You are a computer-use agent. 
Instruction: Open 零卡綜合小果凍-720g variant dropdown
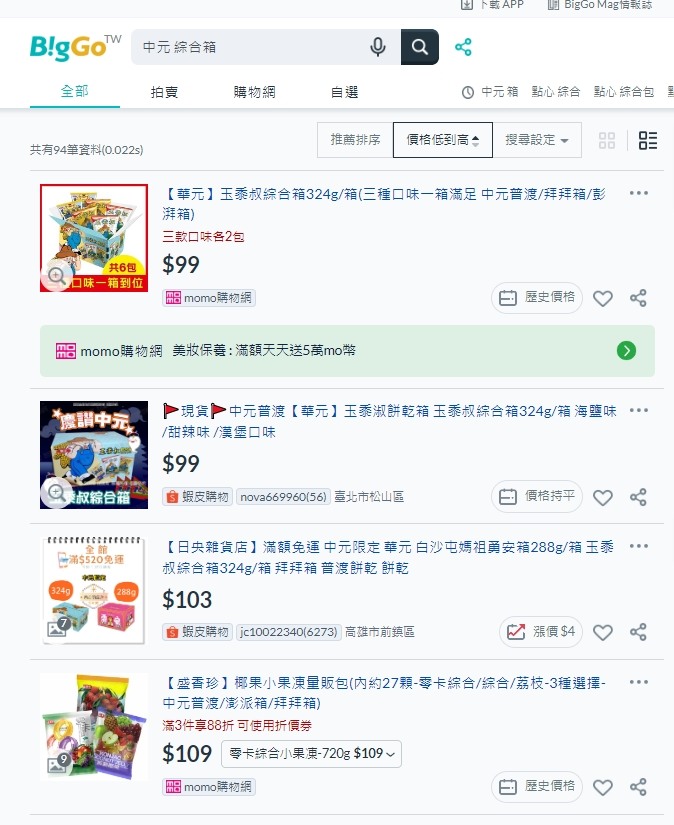[x=311, y=753]
